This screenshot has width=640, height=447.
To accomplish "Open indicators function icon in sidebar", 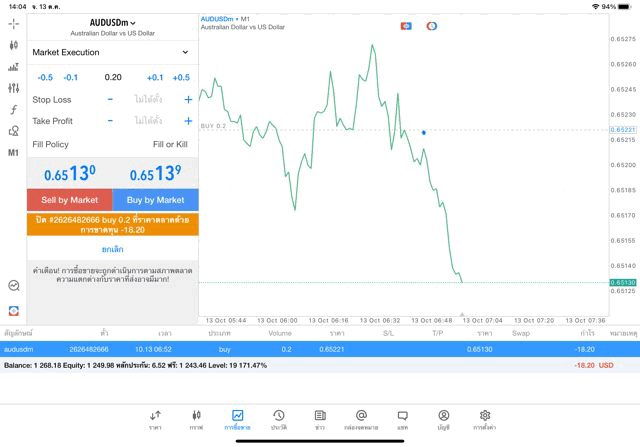I will (x=13, y=110).
